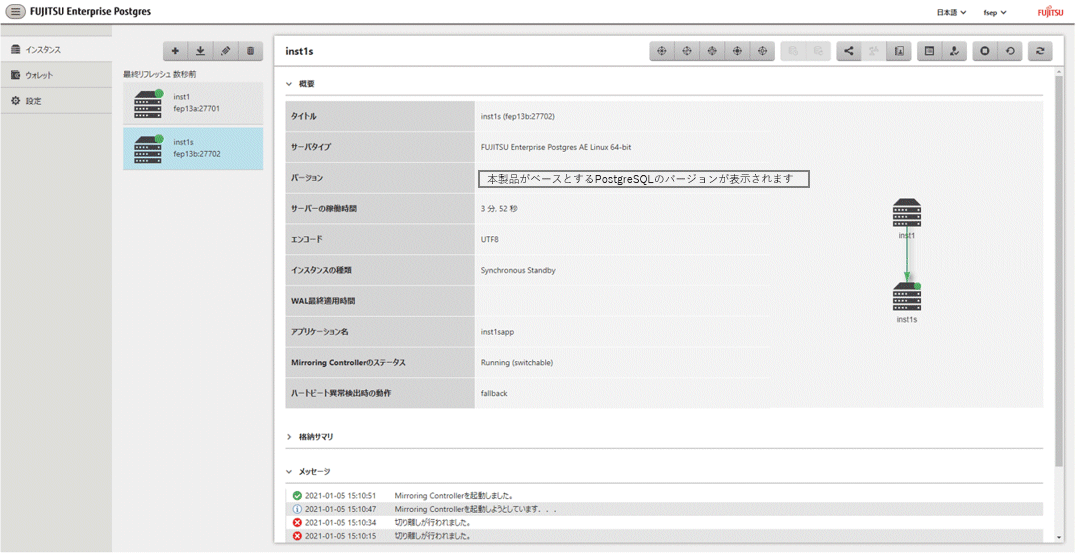Select inst1 fep13a:27701 in the instance list
The image size is (1076, 553).
pos(193,103)
